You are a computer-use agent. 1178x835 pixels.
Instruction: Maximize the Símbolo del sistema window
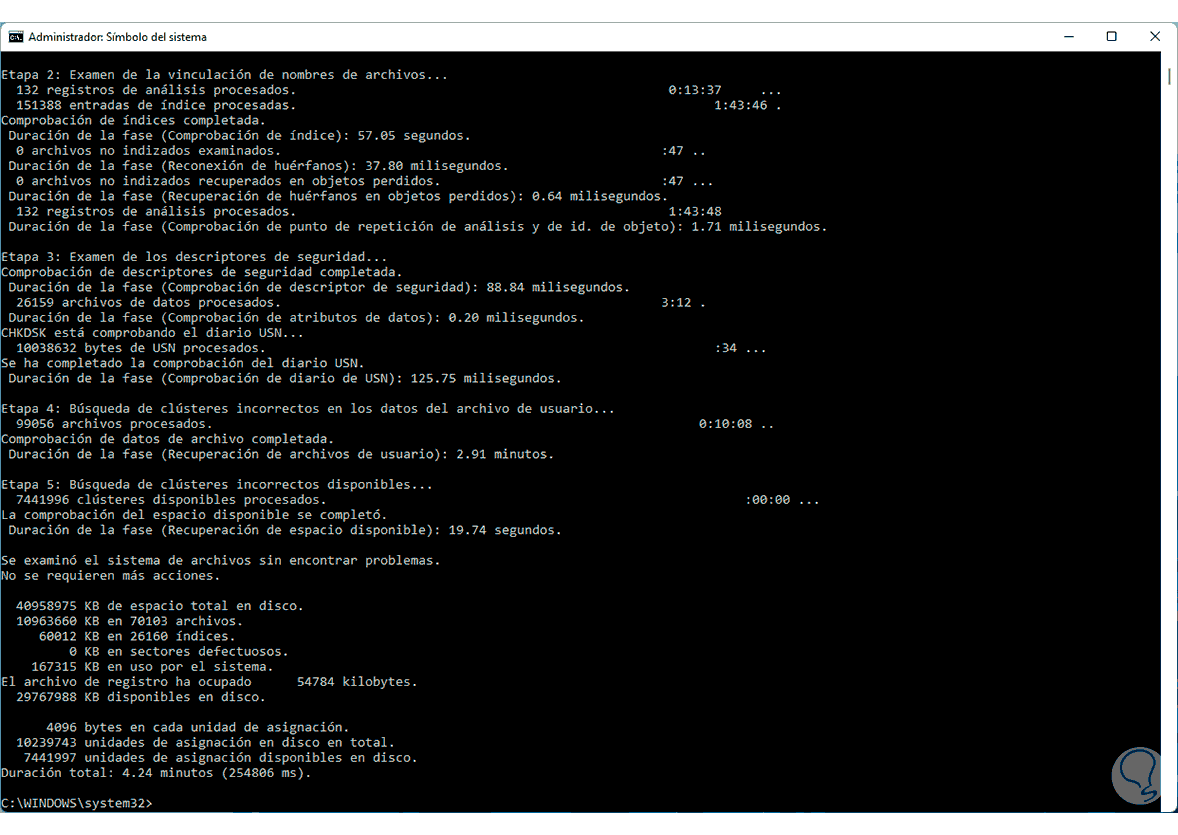(x=1112, y=37)
